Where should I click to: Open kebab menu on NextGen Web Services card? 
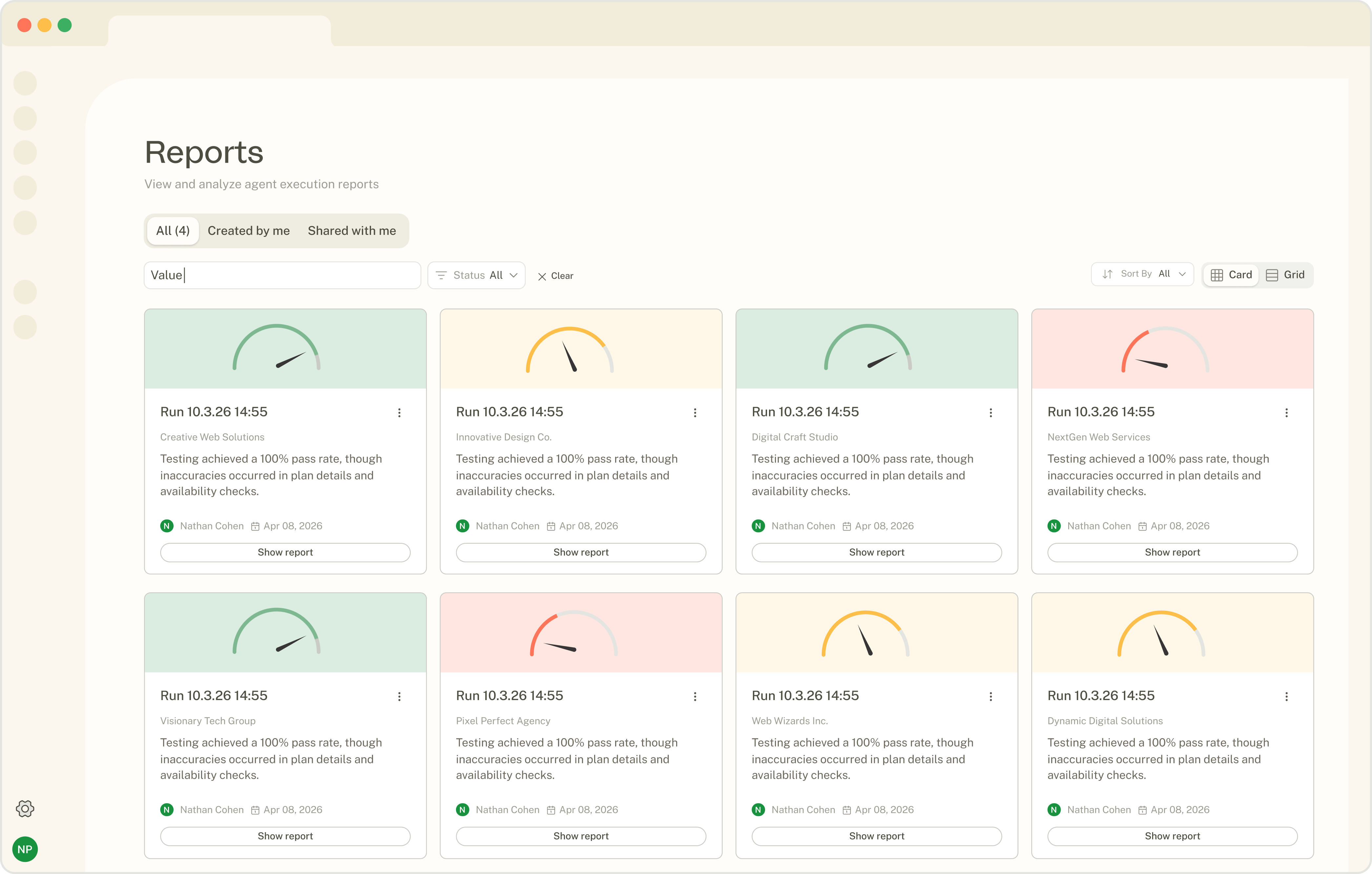(1286, 412)
